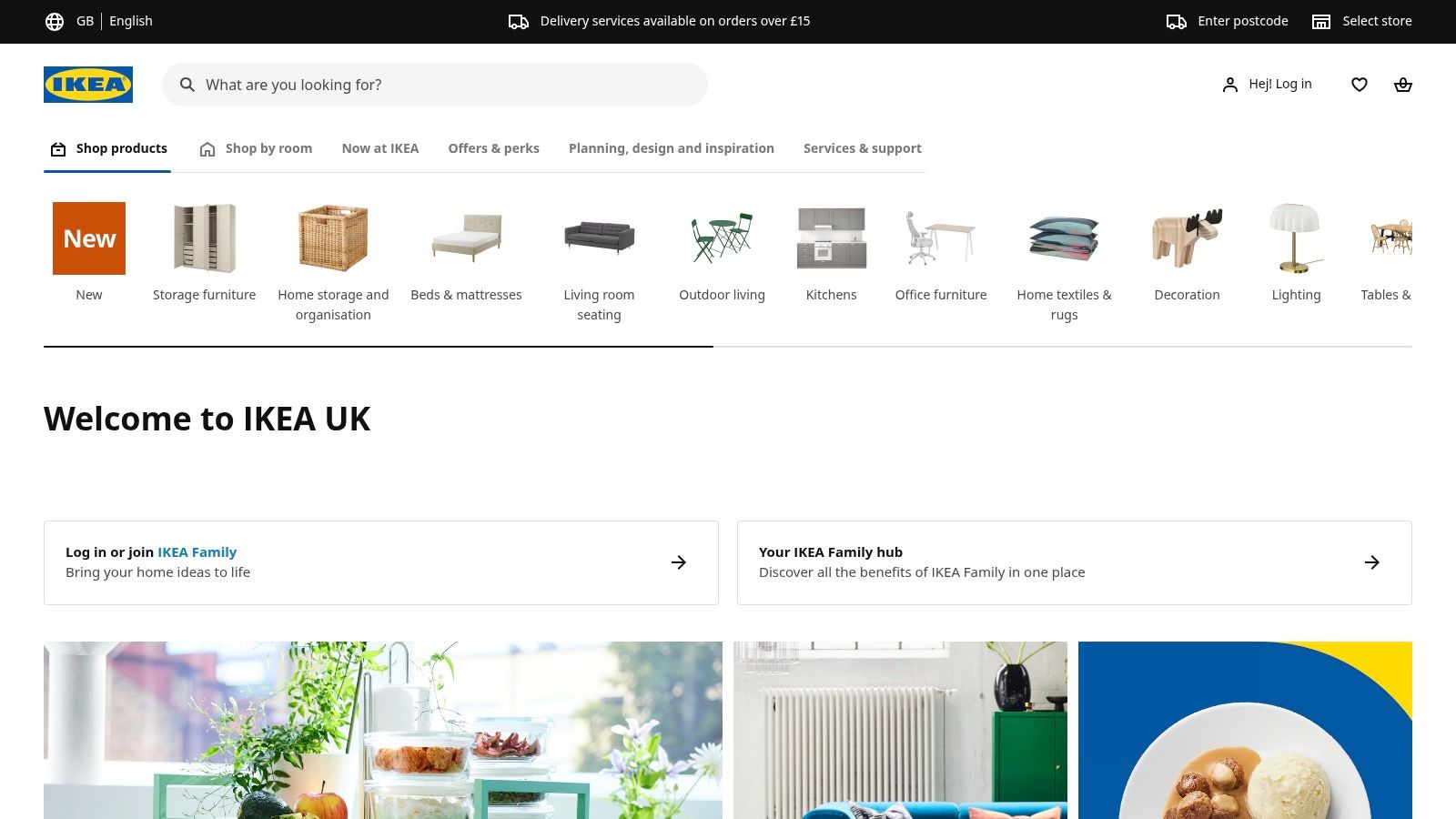Focus the What are you looking for search field

(435, 85)
